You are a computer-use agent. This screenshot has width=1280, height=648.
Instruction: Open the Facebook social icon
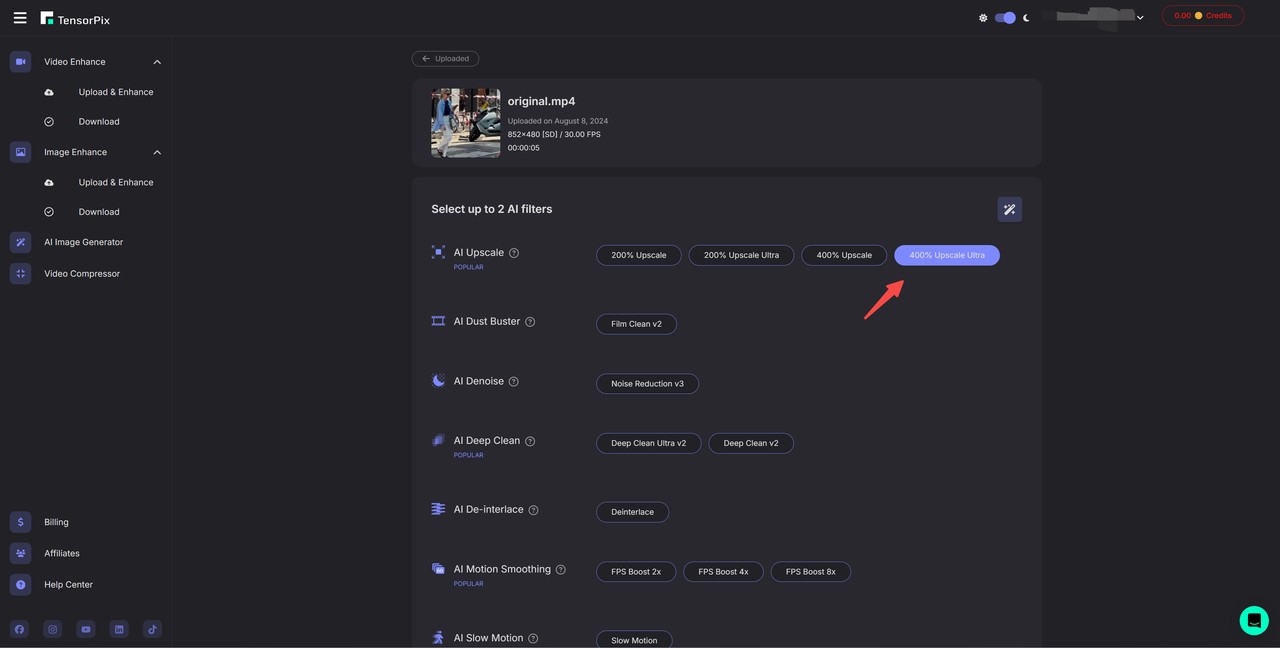pos(20,629)
